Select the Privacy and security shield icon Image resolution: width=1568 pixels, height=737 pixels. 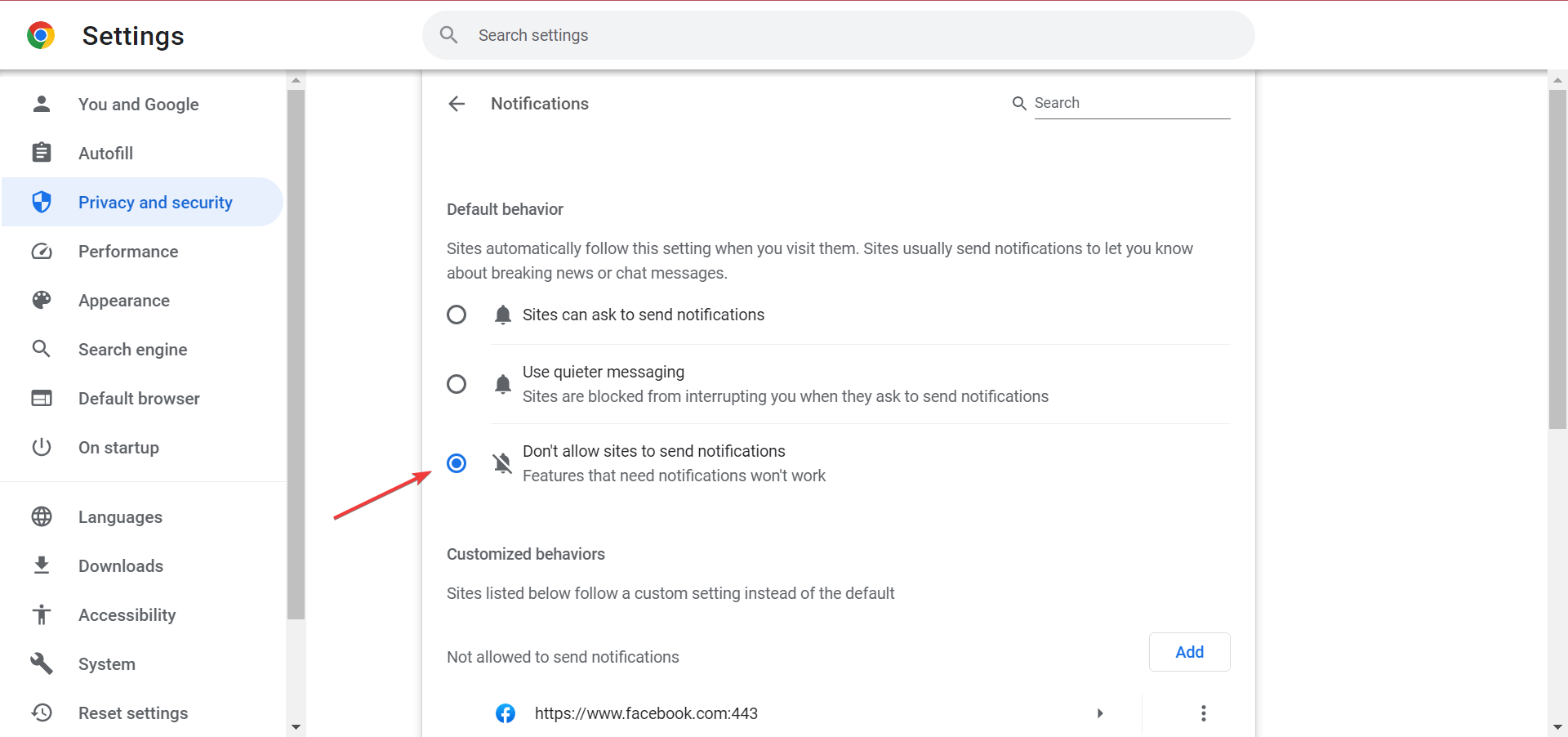pos(41,202)
